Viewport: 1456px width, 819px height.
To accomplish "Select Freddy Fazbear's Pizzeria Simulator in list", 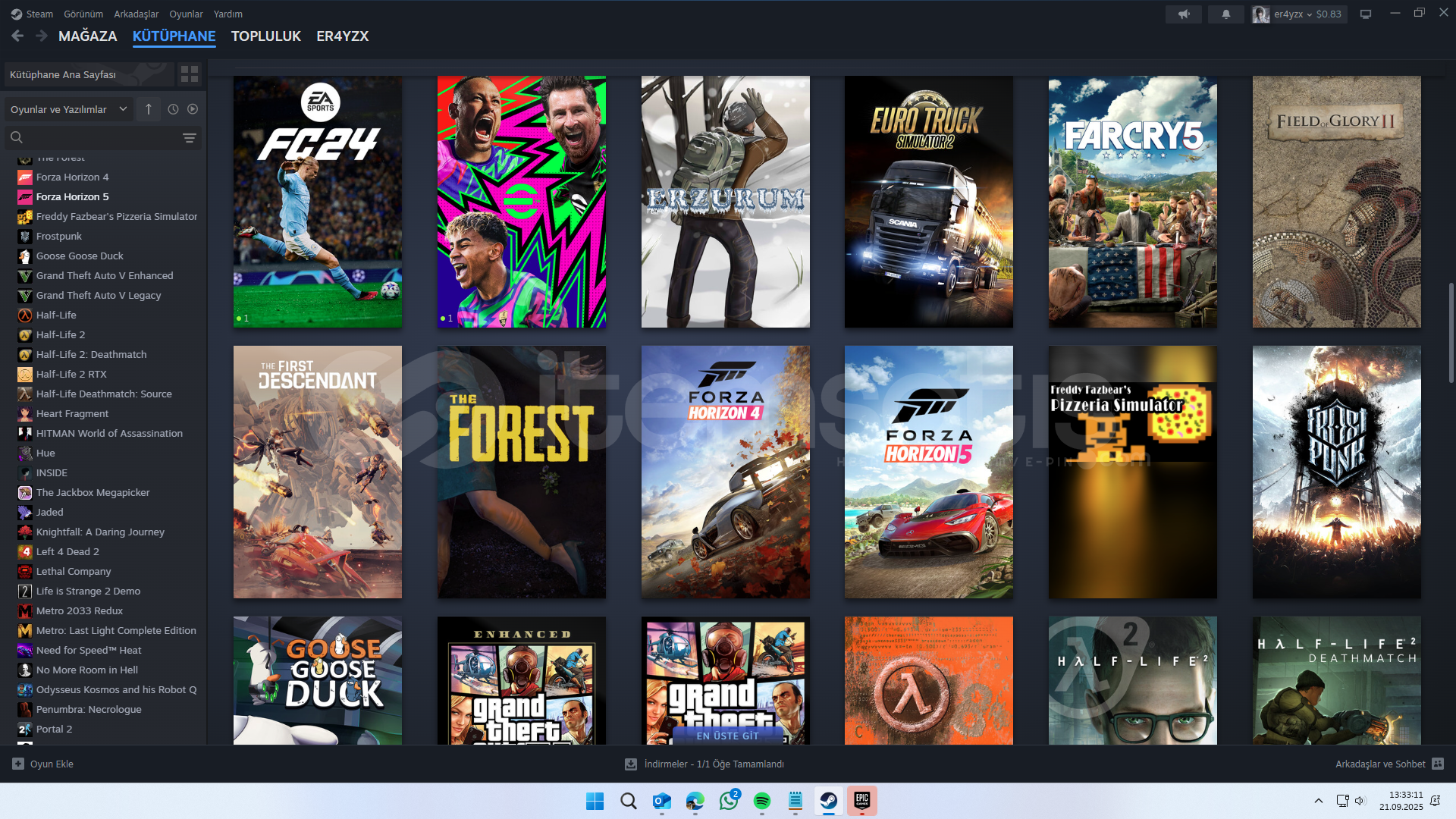I will click(106, 216).
